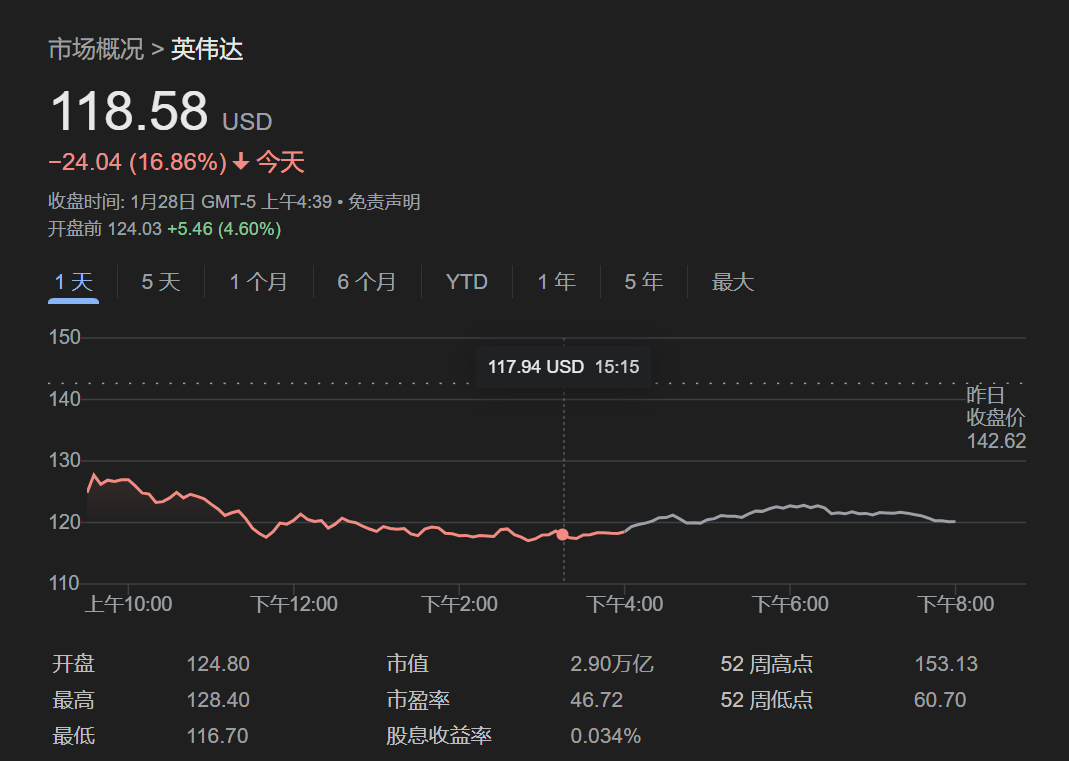Click the 下午4:00 time axis label
The image size is (1069, 761).
tap(624, 603)
